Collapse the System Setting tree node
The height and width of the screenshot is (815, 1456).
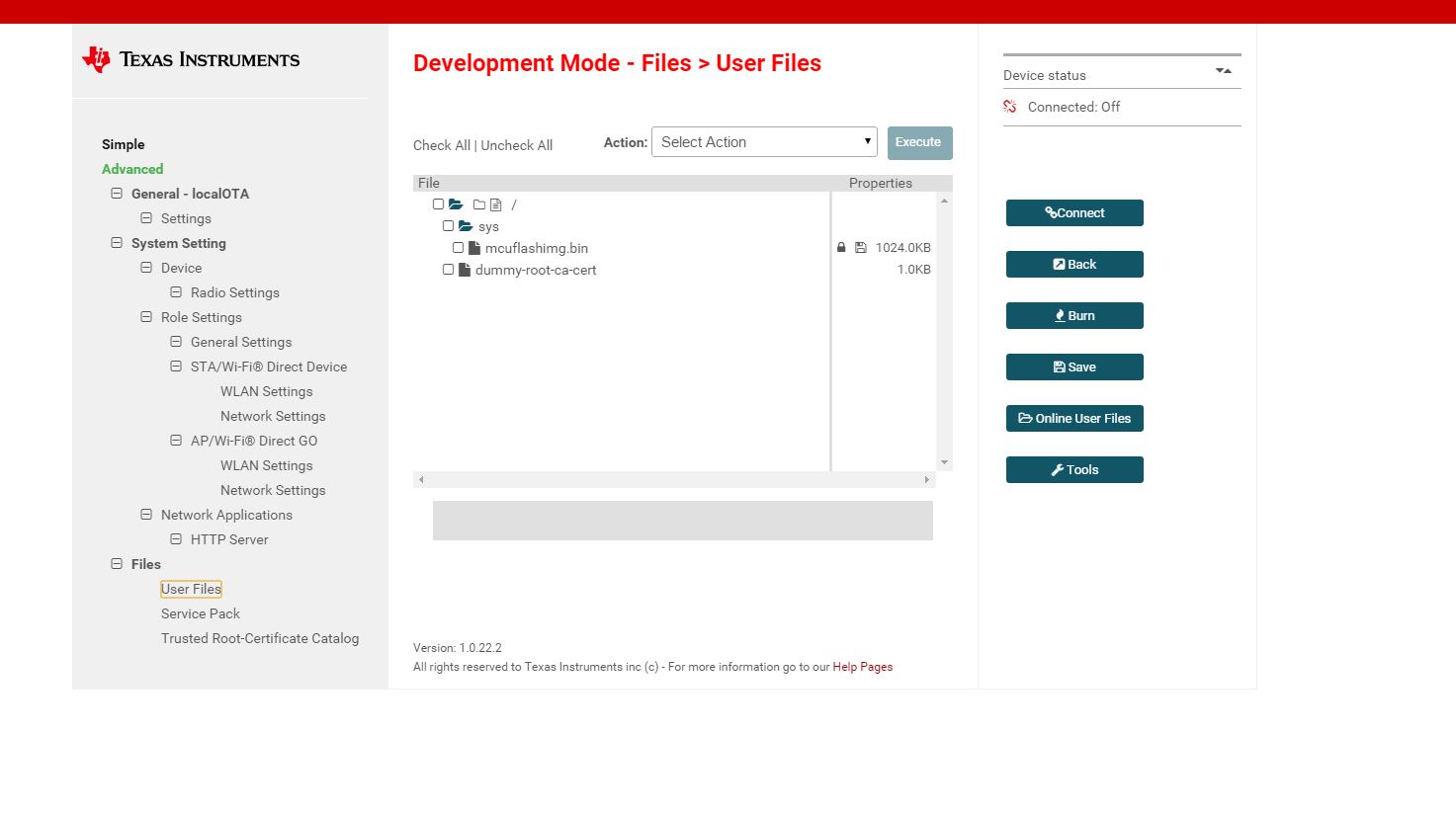117,243
